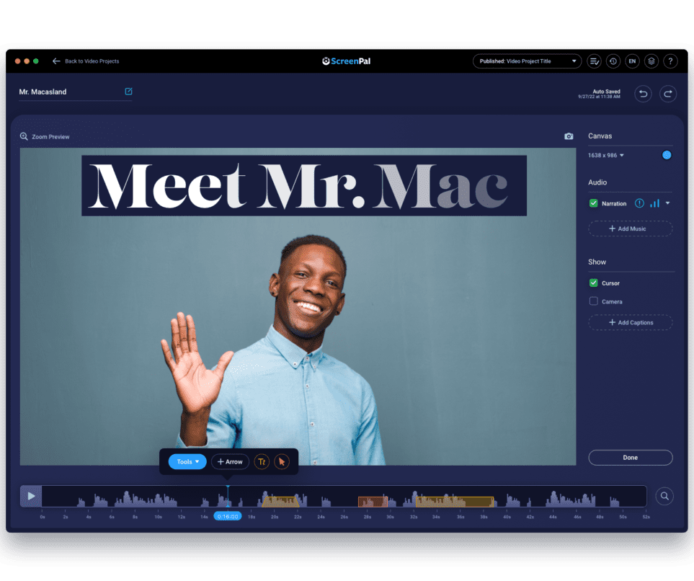
Task: Click the Add Music button
Action: click(630, 229)
